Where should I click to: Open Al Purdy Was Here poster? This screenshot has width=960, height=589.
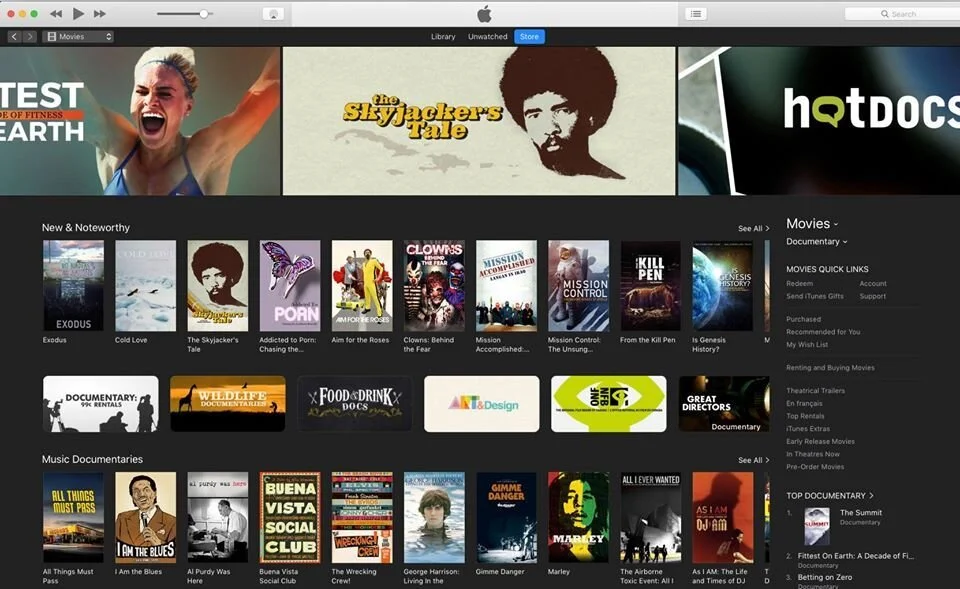point(218,517)
